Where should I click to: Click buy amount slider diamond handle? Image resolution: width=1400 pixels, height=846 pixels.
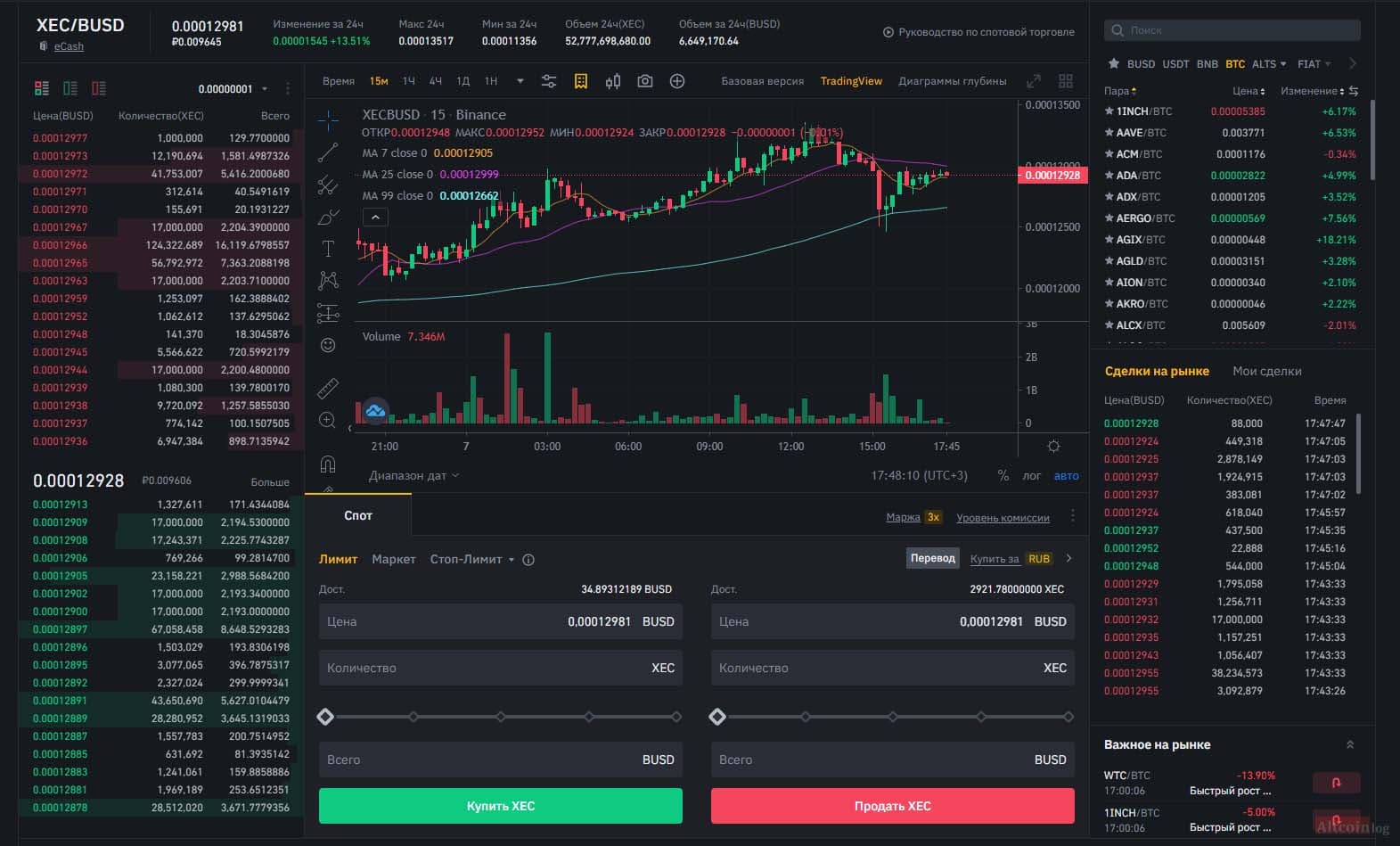tap(325, 717)
